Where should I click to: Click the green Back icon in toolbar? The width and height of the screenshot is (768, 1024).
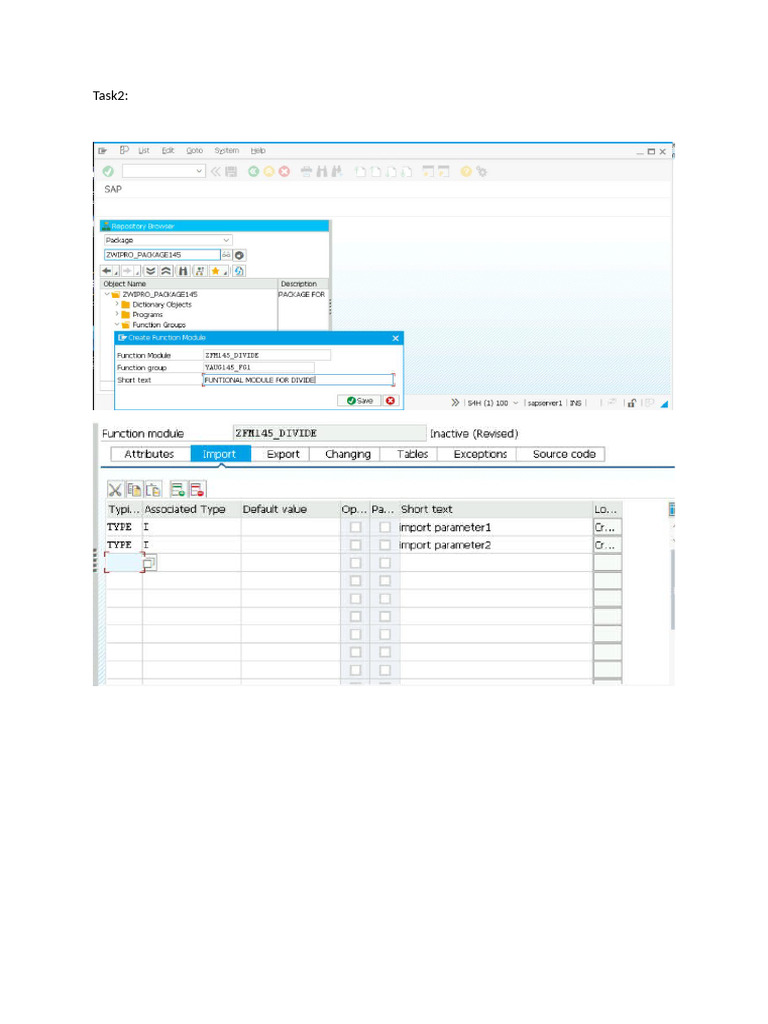[x=253, y=172]
